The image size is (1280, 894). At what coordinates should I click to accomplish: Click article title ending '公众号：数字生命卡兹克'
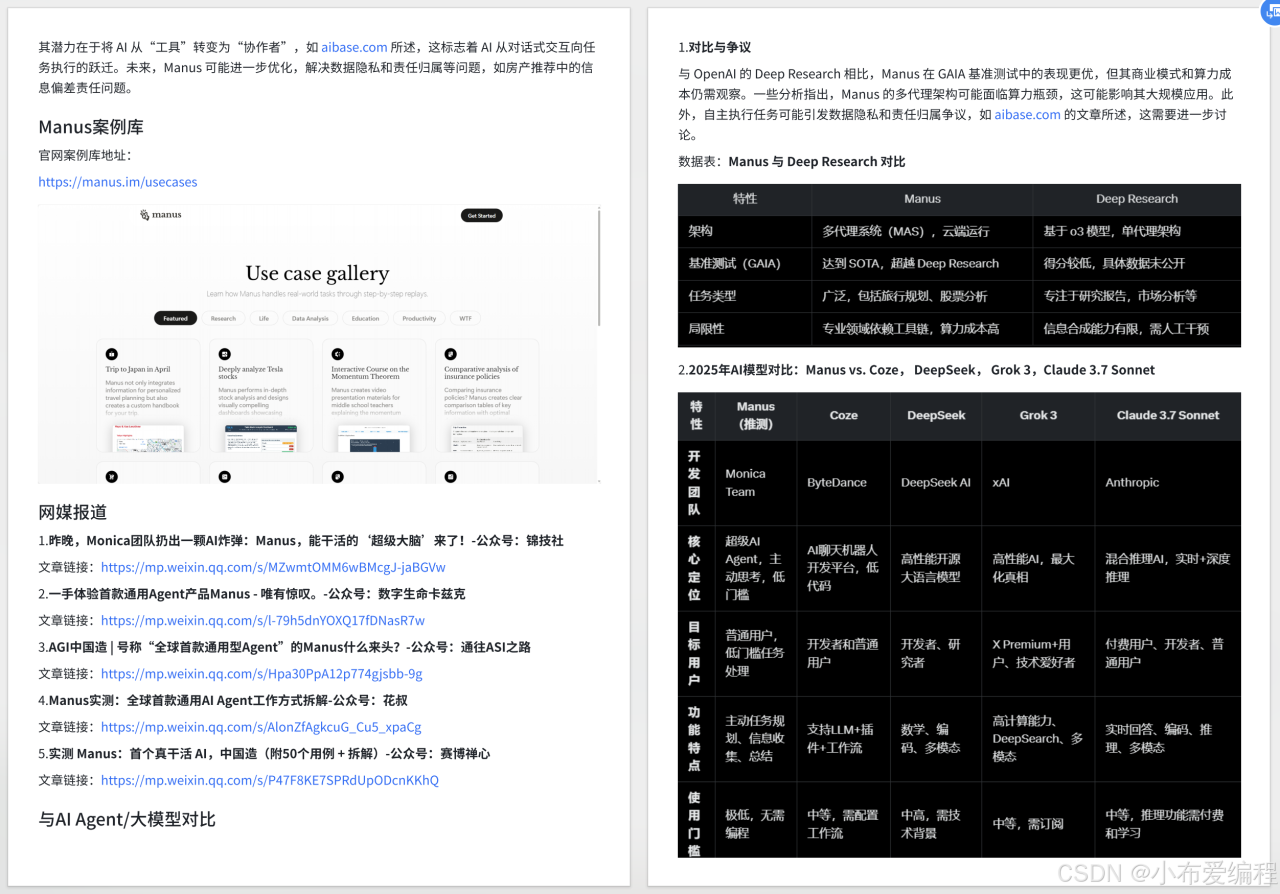tap(252, 593)
